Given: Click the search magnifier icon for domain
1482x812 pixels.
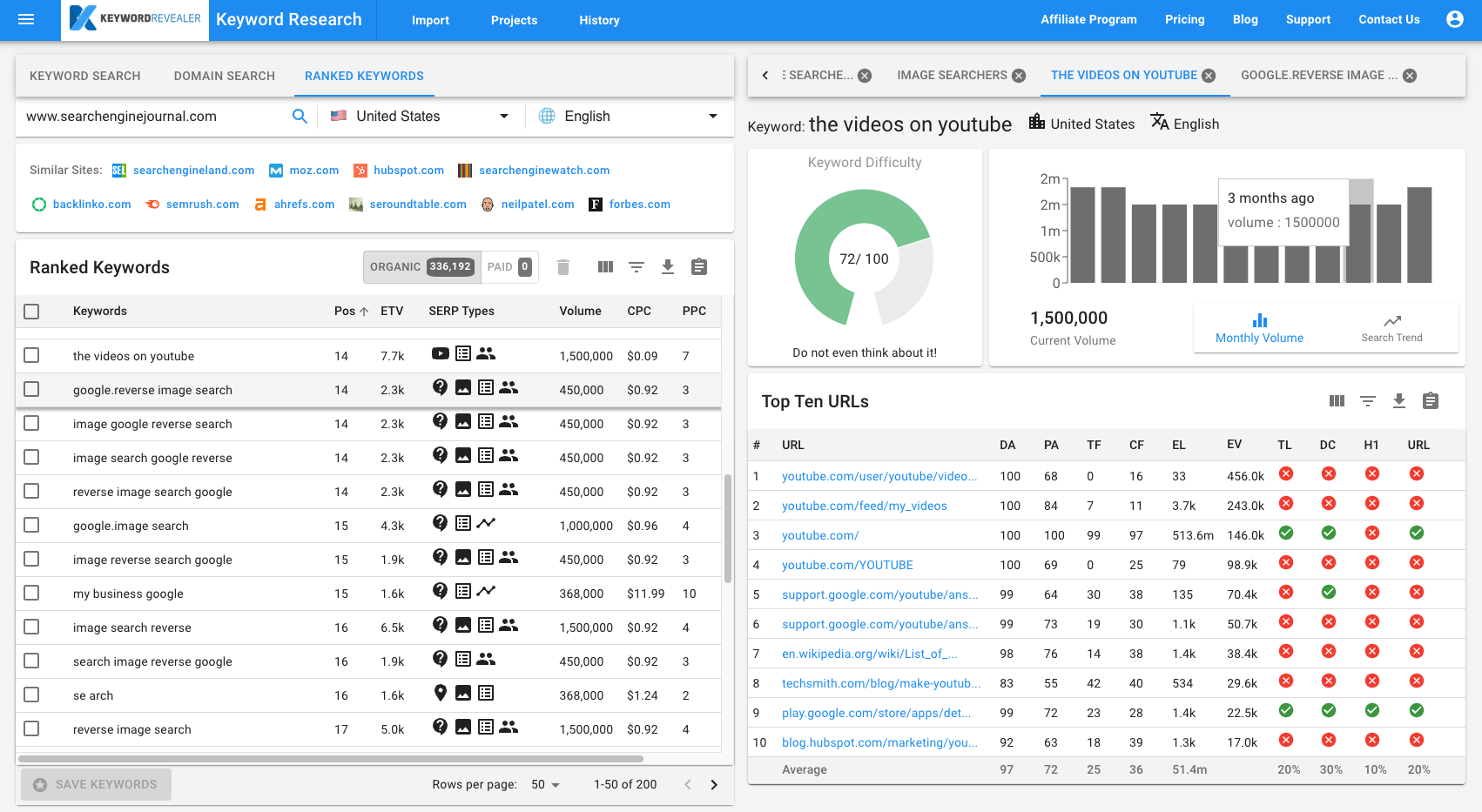Looking at the screenshot, I should pyautogui.click(x=300, y=116).
